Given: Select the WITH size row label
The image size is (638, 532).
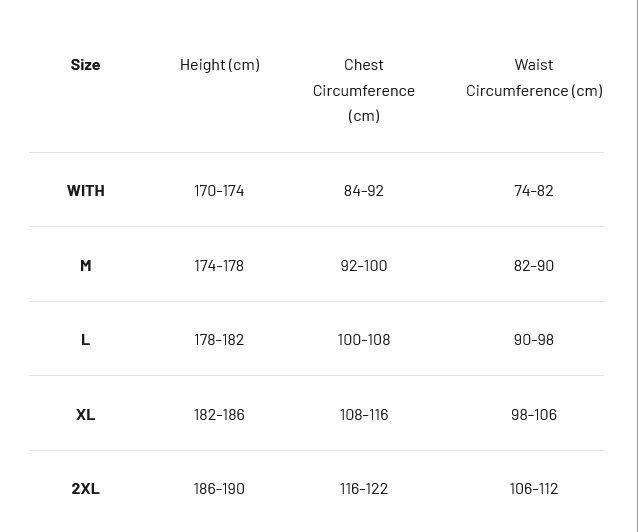Looking at the screenshot, I should [x=85, y=190].
